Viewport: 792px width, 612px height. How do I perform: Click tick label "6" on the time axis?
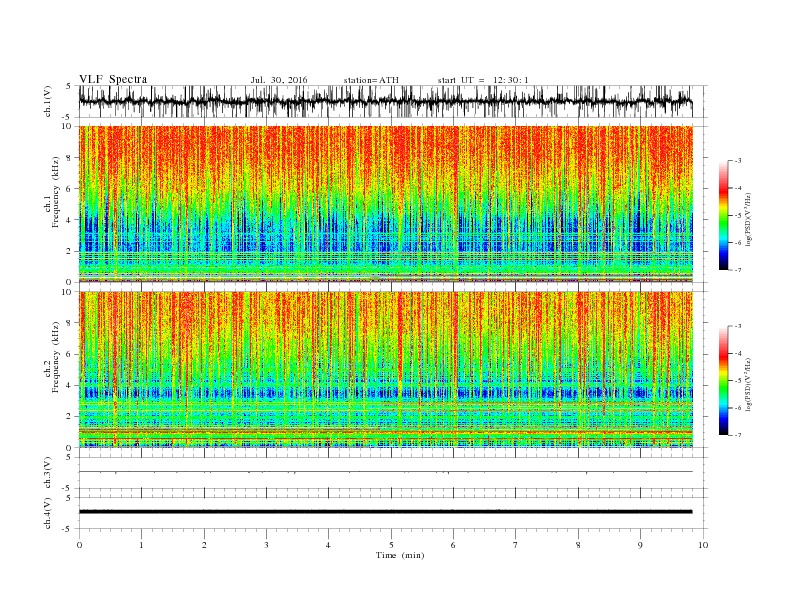coord(453,545)
